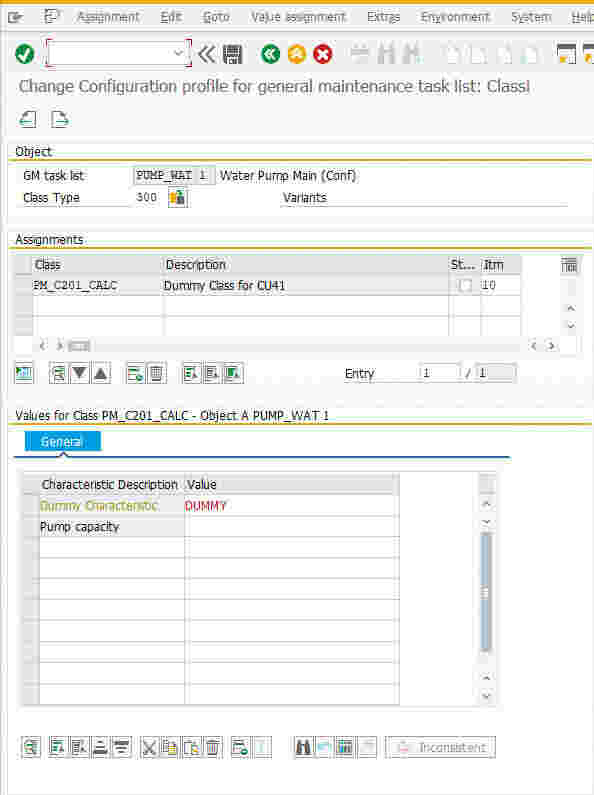Click the binoculars find icon in bottom toolbar
Image resolution: width=594 pixels, height=795 pixels.
[303, 747]
